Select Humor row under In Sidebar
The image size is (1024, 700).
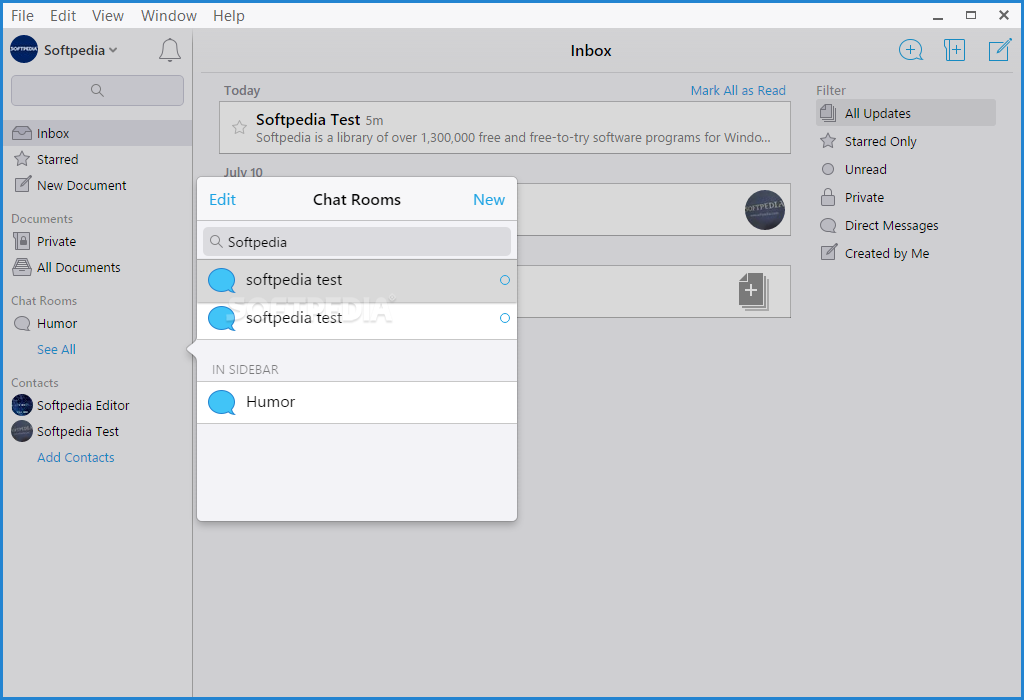coord(357,402)
